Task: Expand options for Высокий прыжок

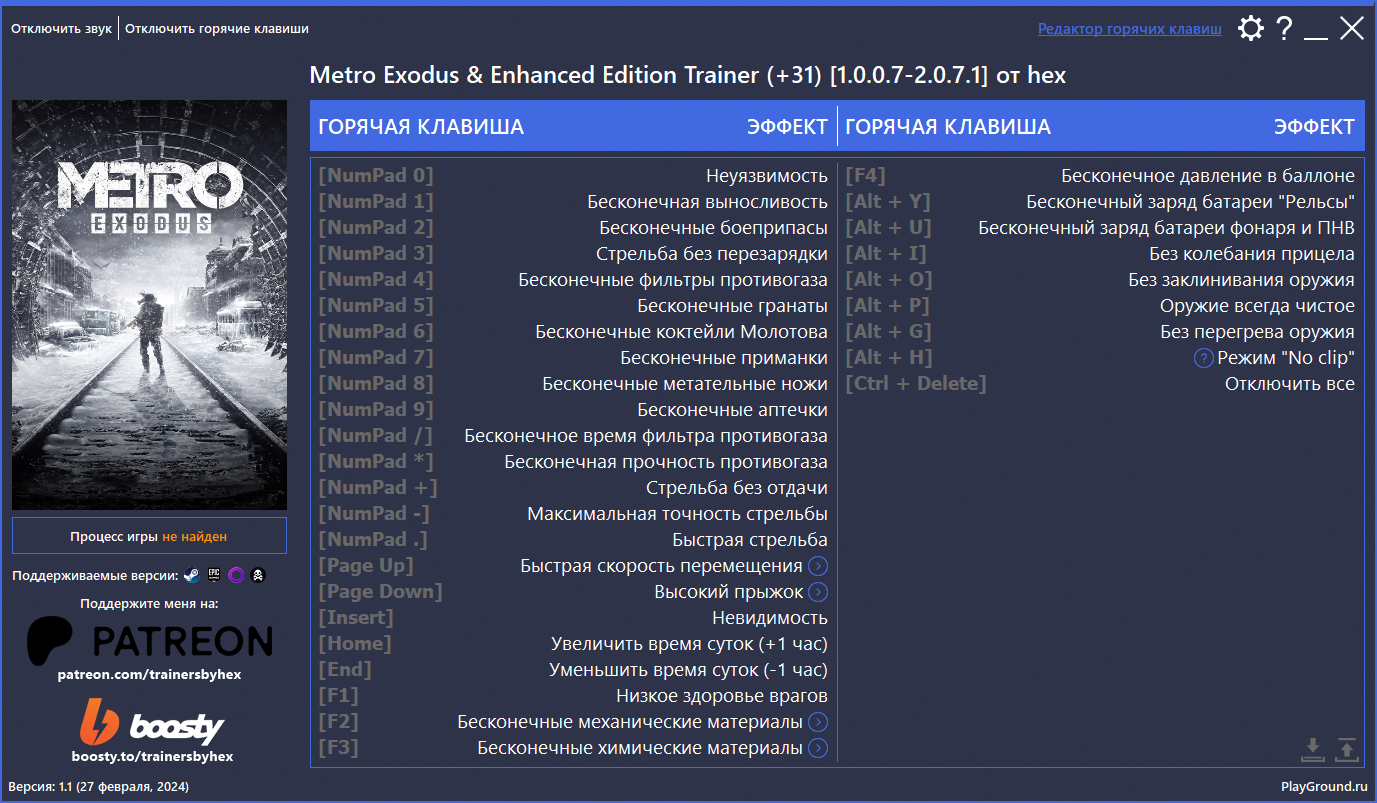Action: 818,592
